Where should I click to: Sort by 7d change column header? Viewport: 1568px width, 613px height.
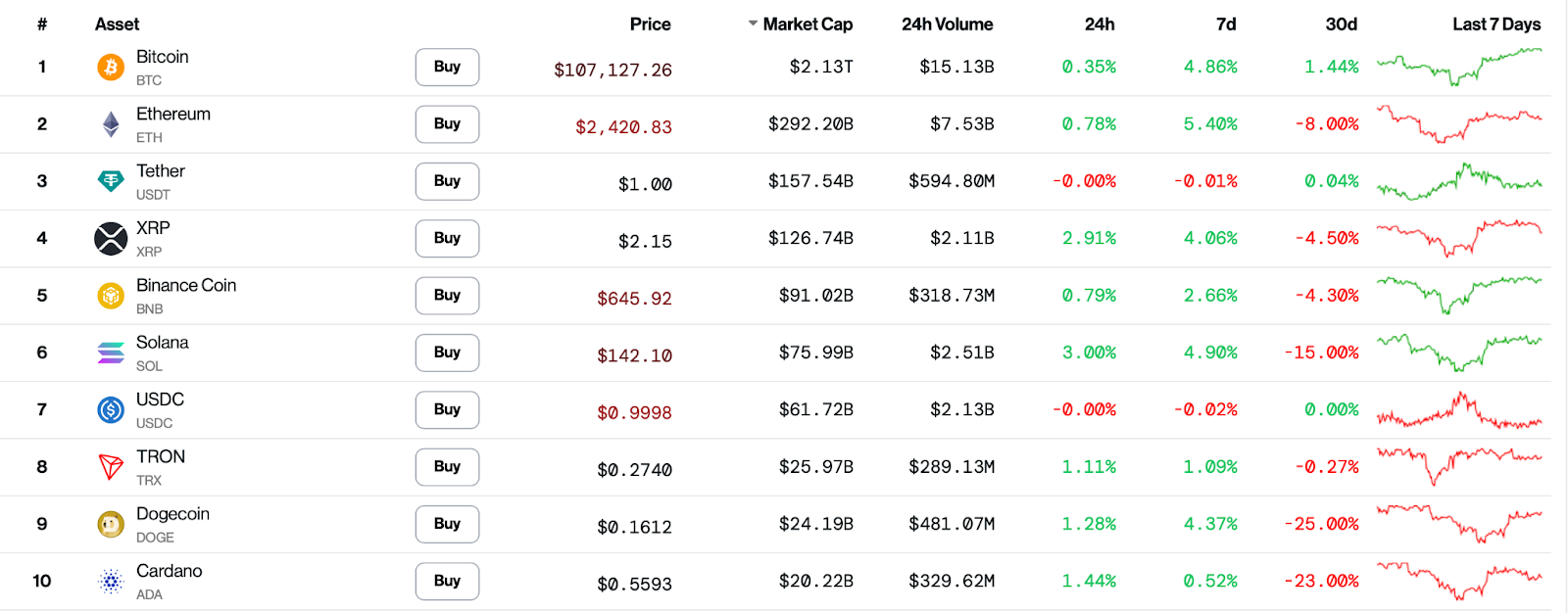click(1225, 24)
